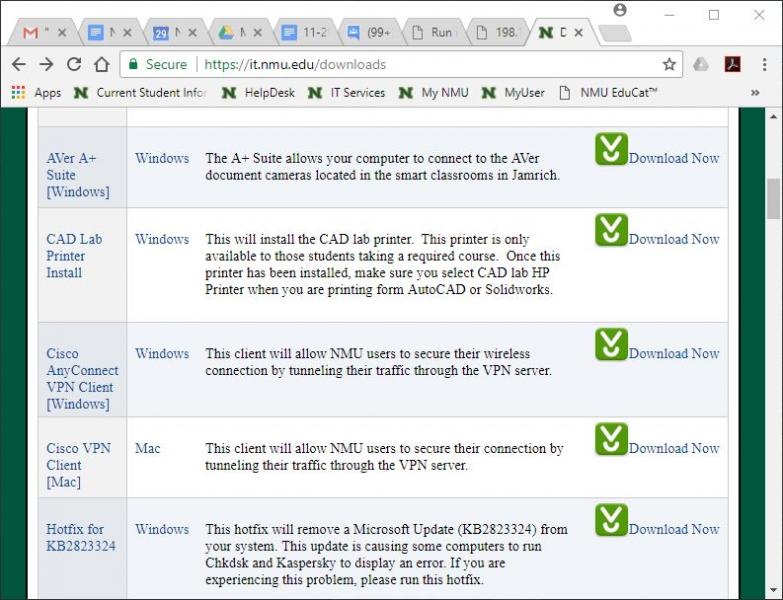Close the active NMU downloads tab
Screen dimensions: 783x600
[x=578, y=32]
